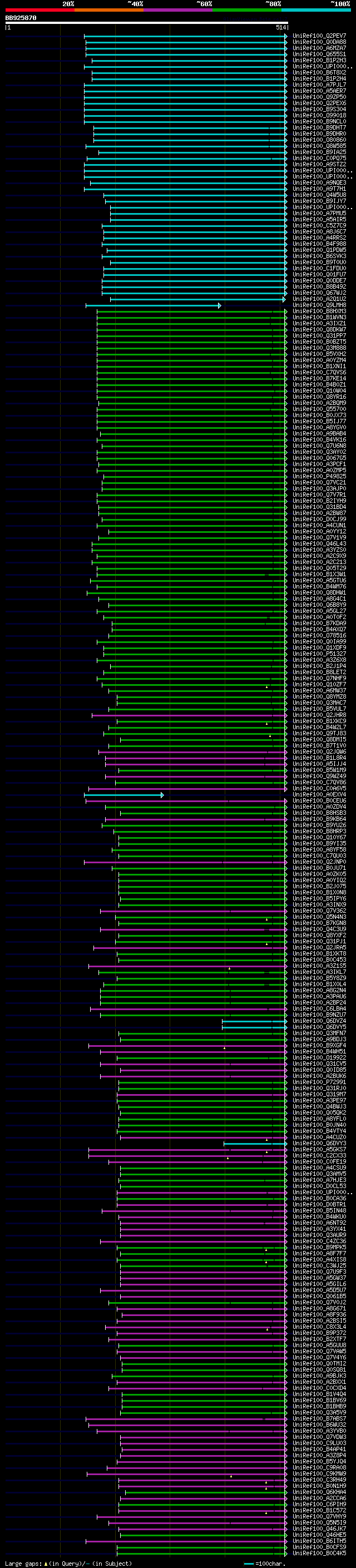
Task: Select the purple segment of the identity legend
Action: point(179,10)
